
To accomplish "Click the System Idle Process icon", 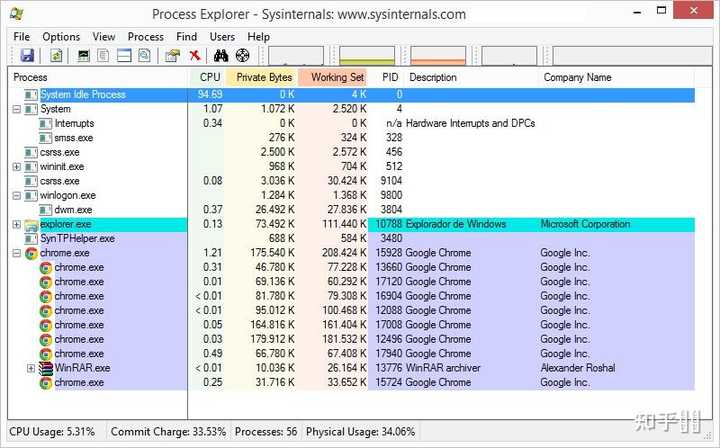I will (31, 95).
